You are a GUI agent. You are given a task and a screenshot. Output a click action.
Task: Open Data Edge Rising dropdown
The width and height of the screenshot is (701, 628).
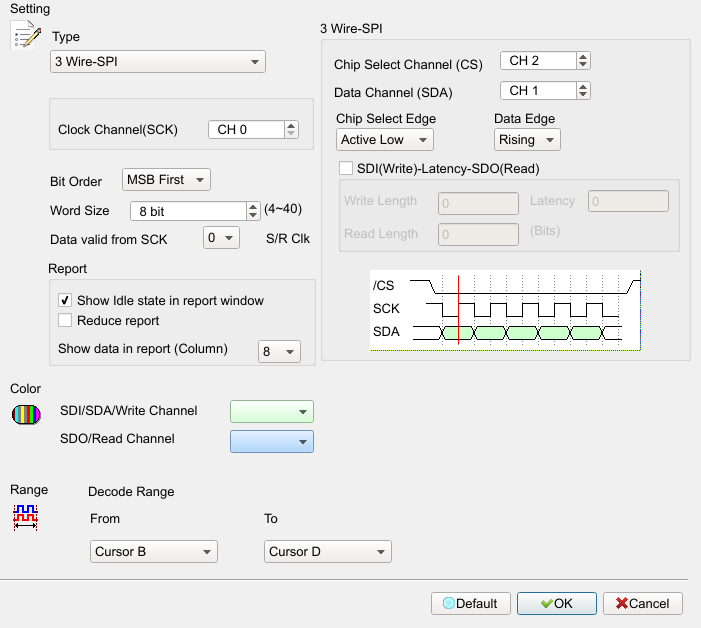click(x=527, y=140)
